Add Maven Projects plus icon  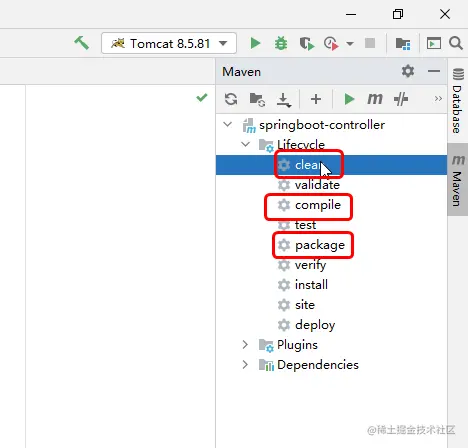tap(316, 99)
